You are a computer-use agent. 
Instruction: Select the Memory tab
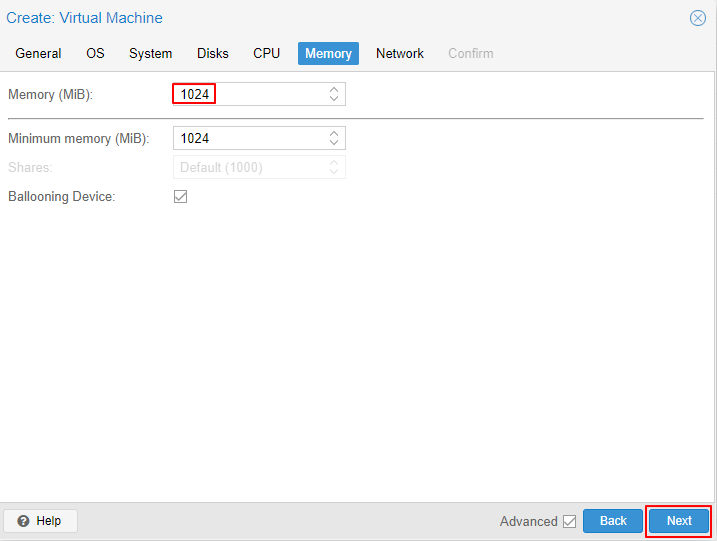328,54
